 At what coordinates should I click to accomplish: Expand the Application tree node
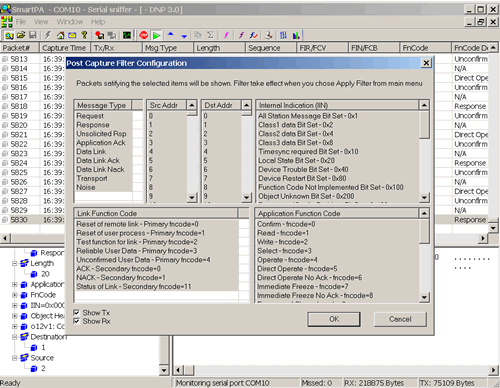pos(15,284)
